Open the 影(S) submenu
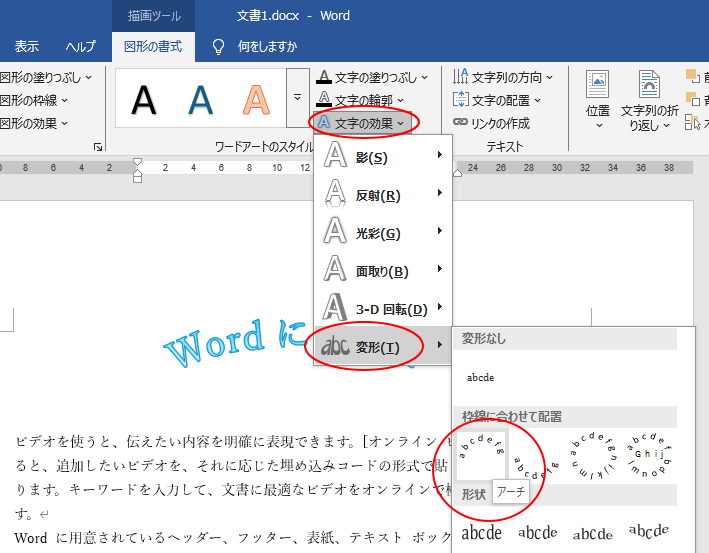709x553 pixels. point(383,156)
